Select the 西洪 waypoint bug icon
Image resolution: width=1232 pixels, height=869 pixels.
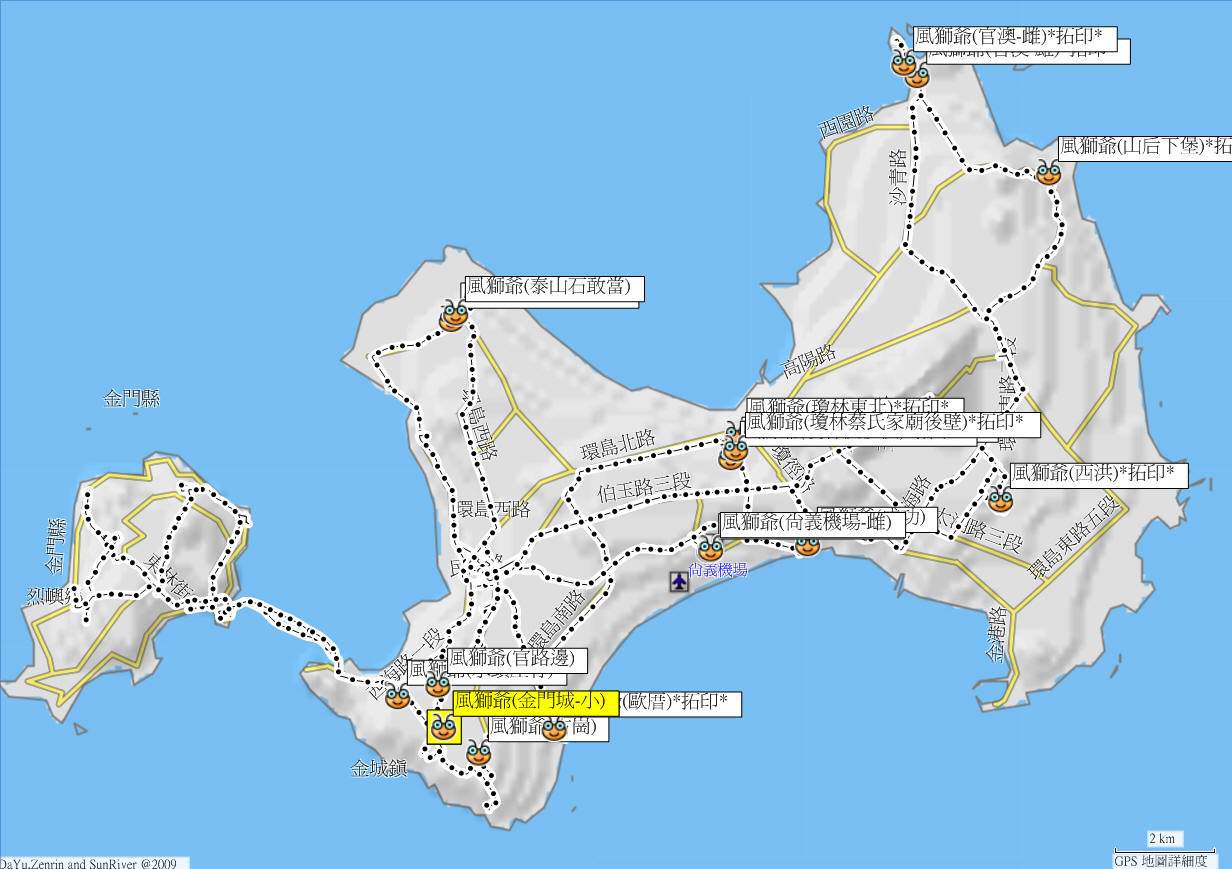pyautogui.click(x=1000, y=499)
